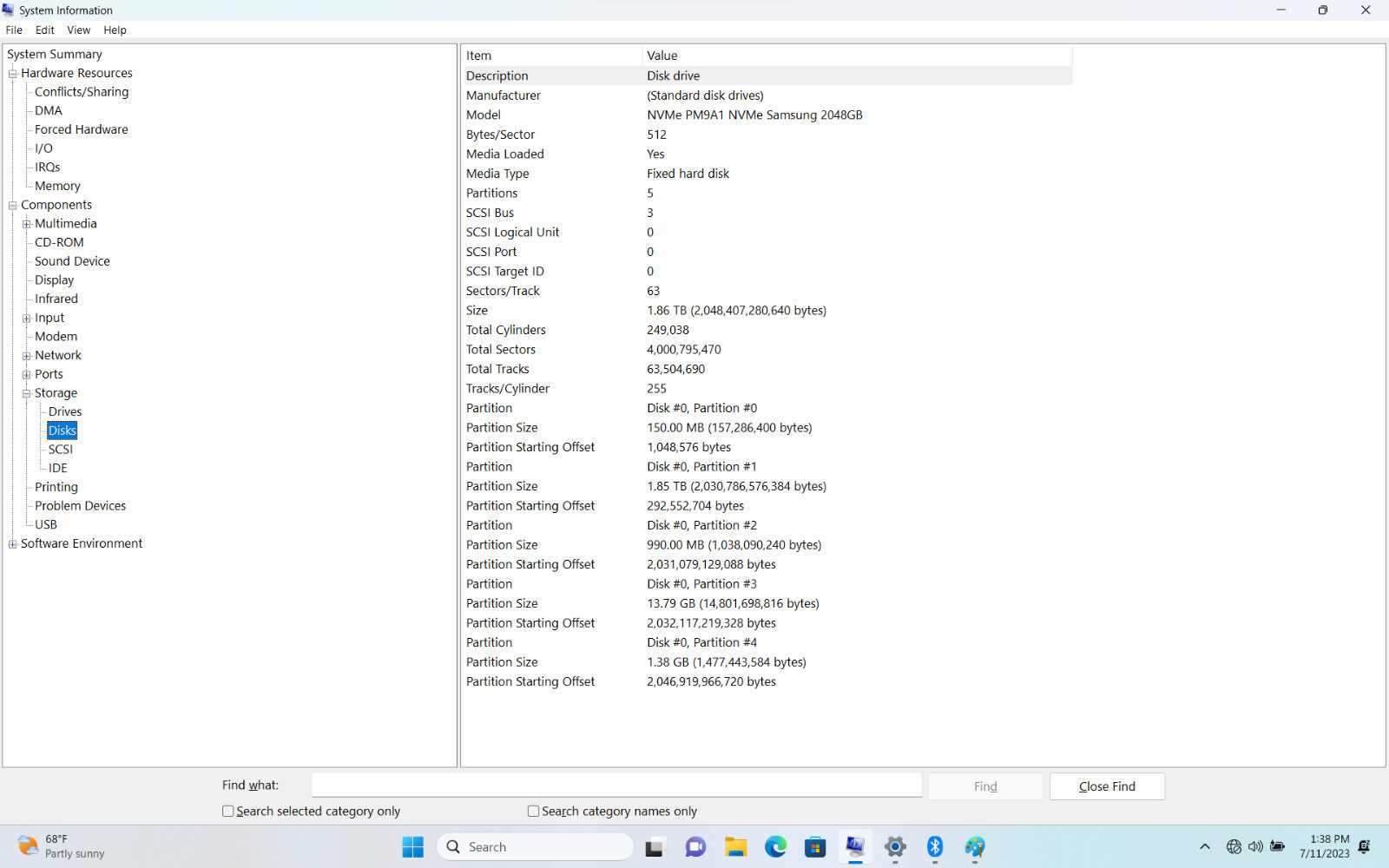Image resolution: width=1389 pixels, height=868 pixels.
Task: Click the volume icon in system tray
Action: [x=1255, y=846]
